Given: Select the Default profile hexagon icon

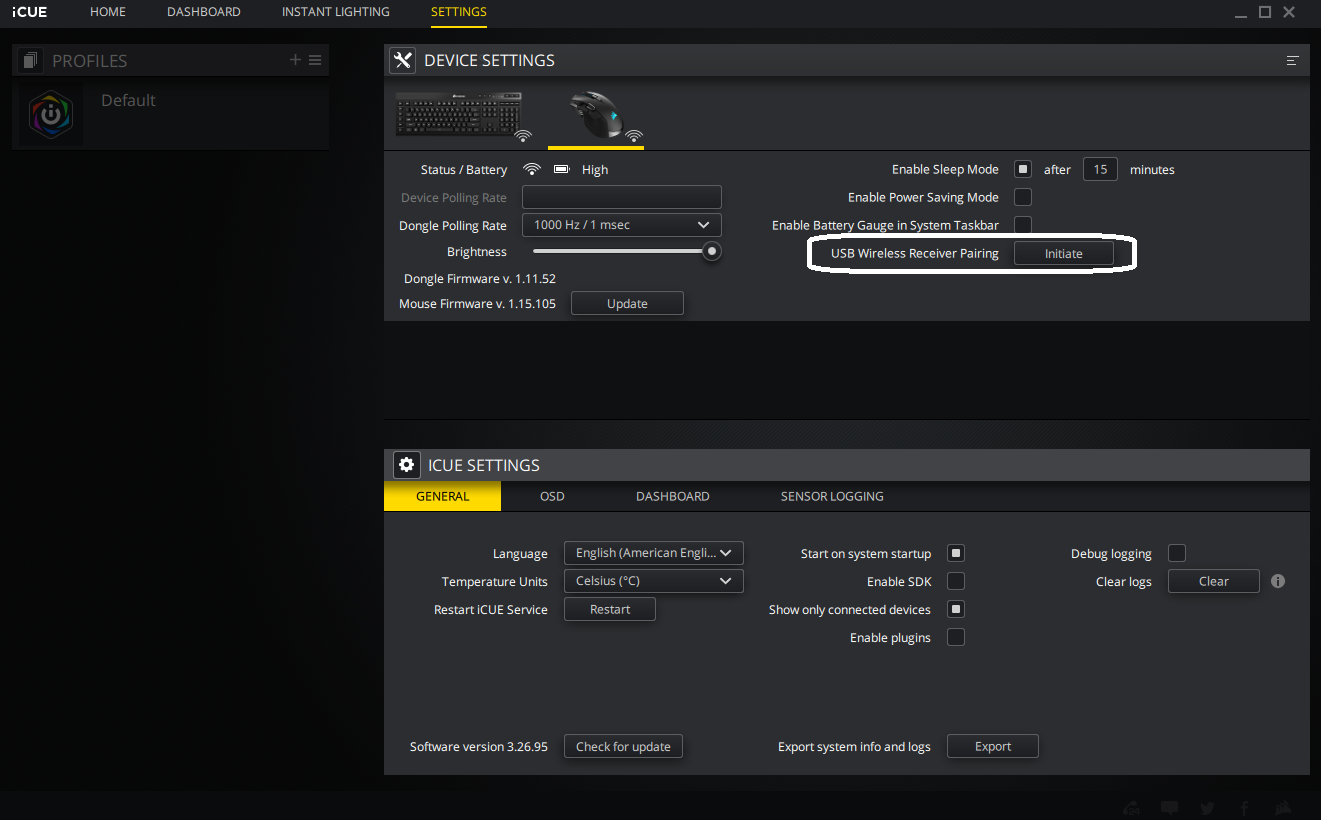Looking at the screenshot, I should (x=51, y=115).
